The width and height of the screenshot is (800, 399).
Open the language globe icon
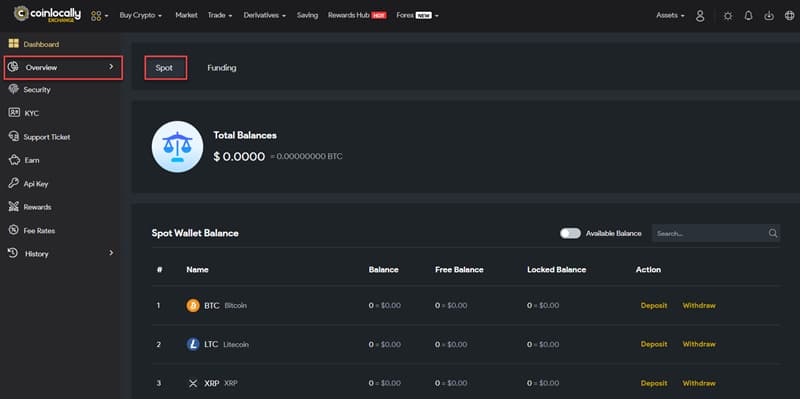click(x=789, y=16)
